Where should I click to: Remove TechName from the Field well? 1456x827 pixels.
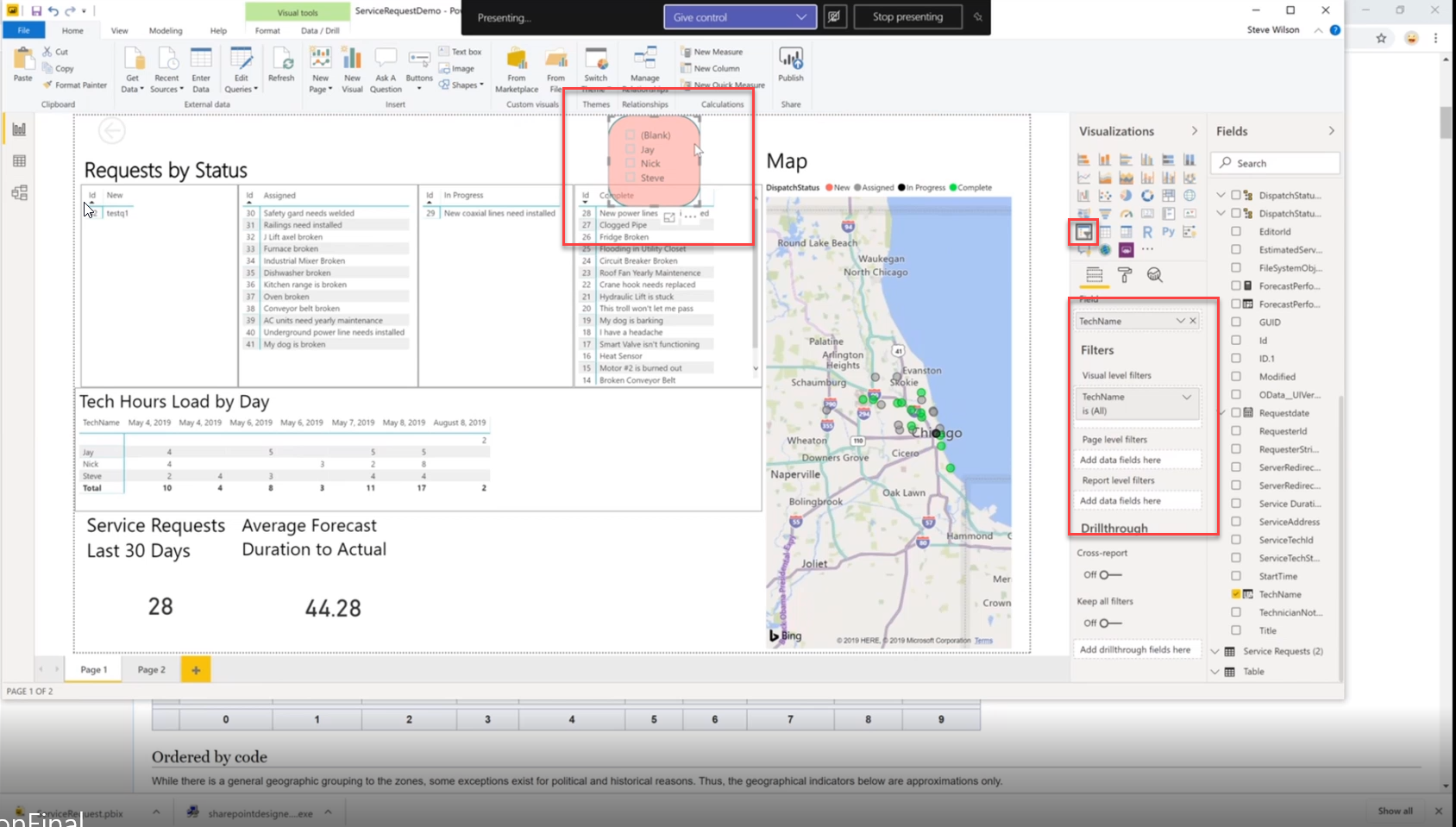click(x=1193, y=321)
